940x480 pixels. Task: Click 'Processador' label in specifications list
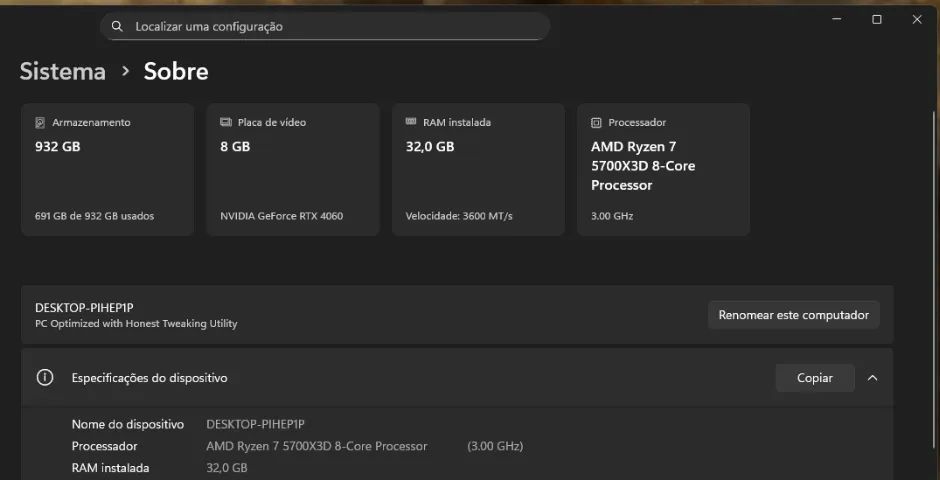click(104, 446)
